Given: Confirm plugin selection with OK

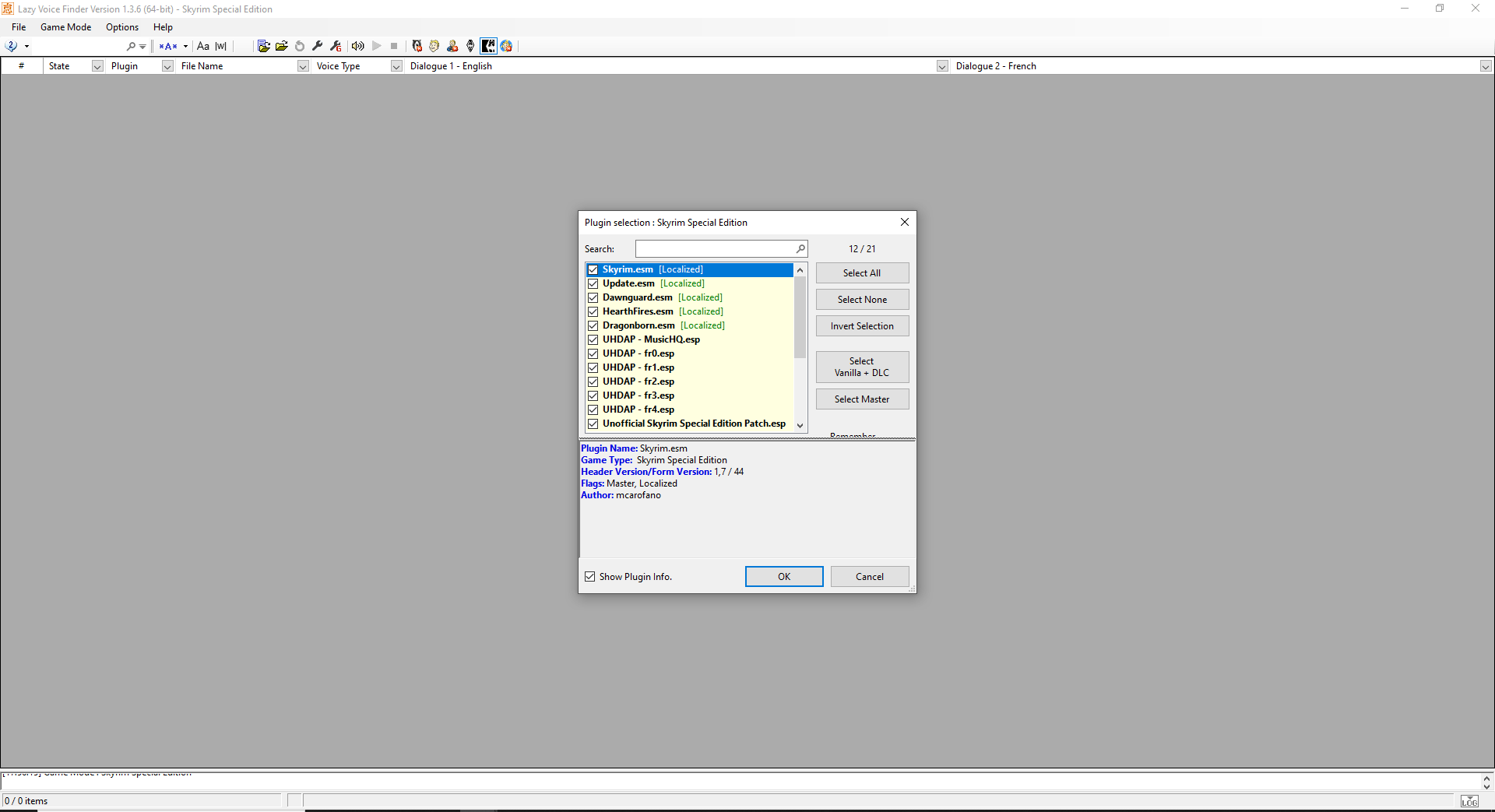Looking at the screenshot, I should tap(784, 577).
